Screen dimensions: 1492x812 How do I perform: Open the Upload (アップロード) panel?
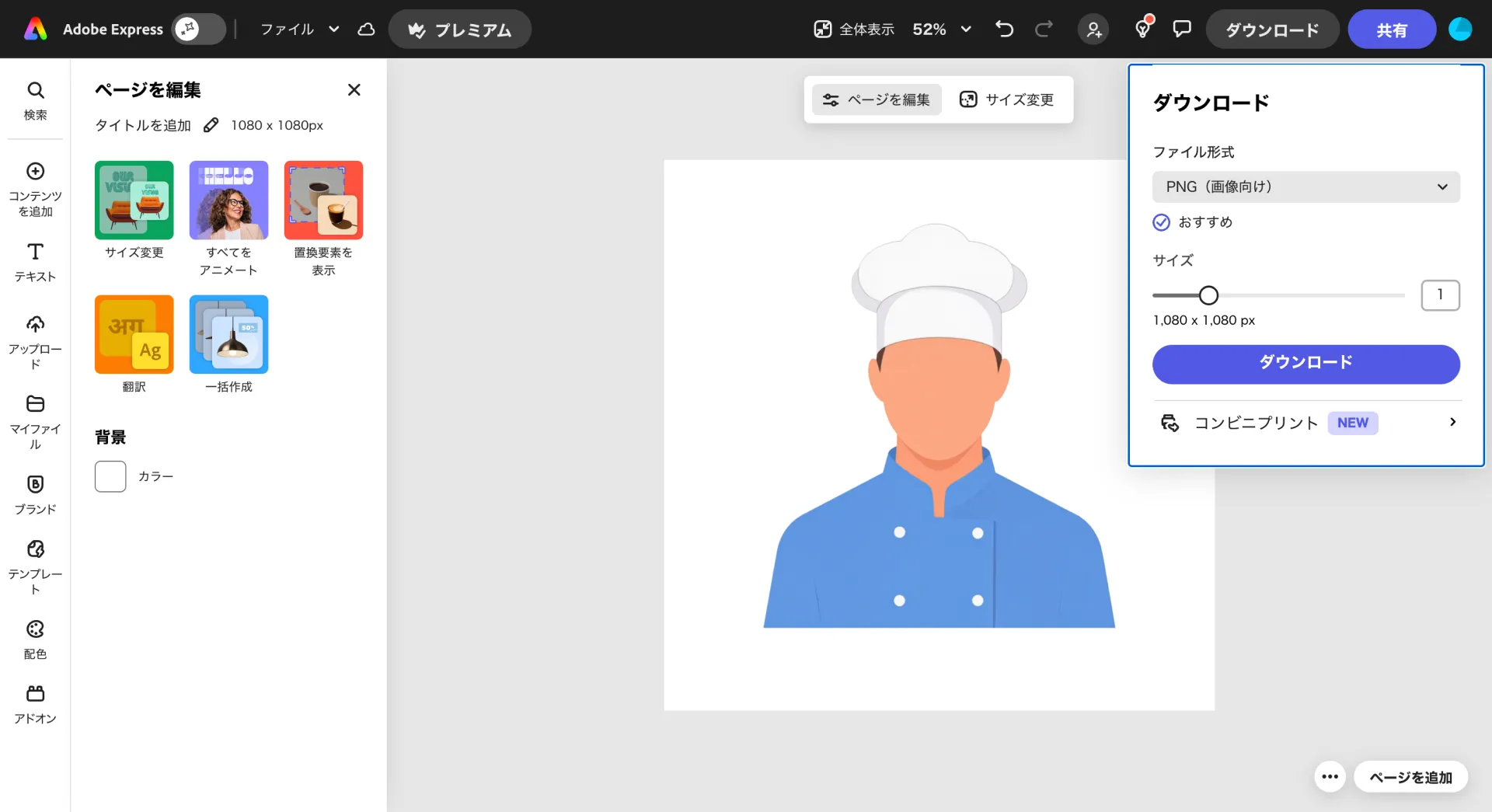[x=35, y=342]
